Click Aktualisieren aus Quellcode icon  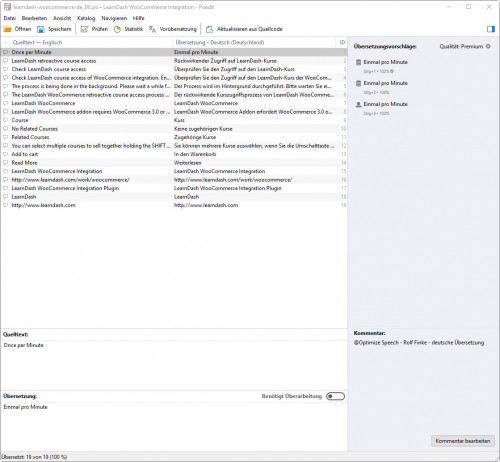209,29
